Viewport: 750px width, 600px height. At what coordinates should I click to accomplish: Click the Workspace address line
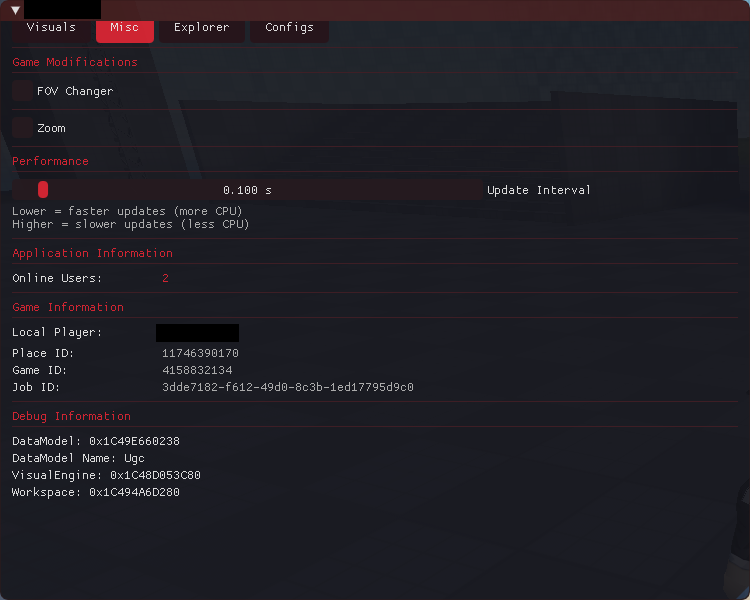(96, 492)
